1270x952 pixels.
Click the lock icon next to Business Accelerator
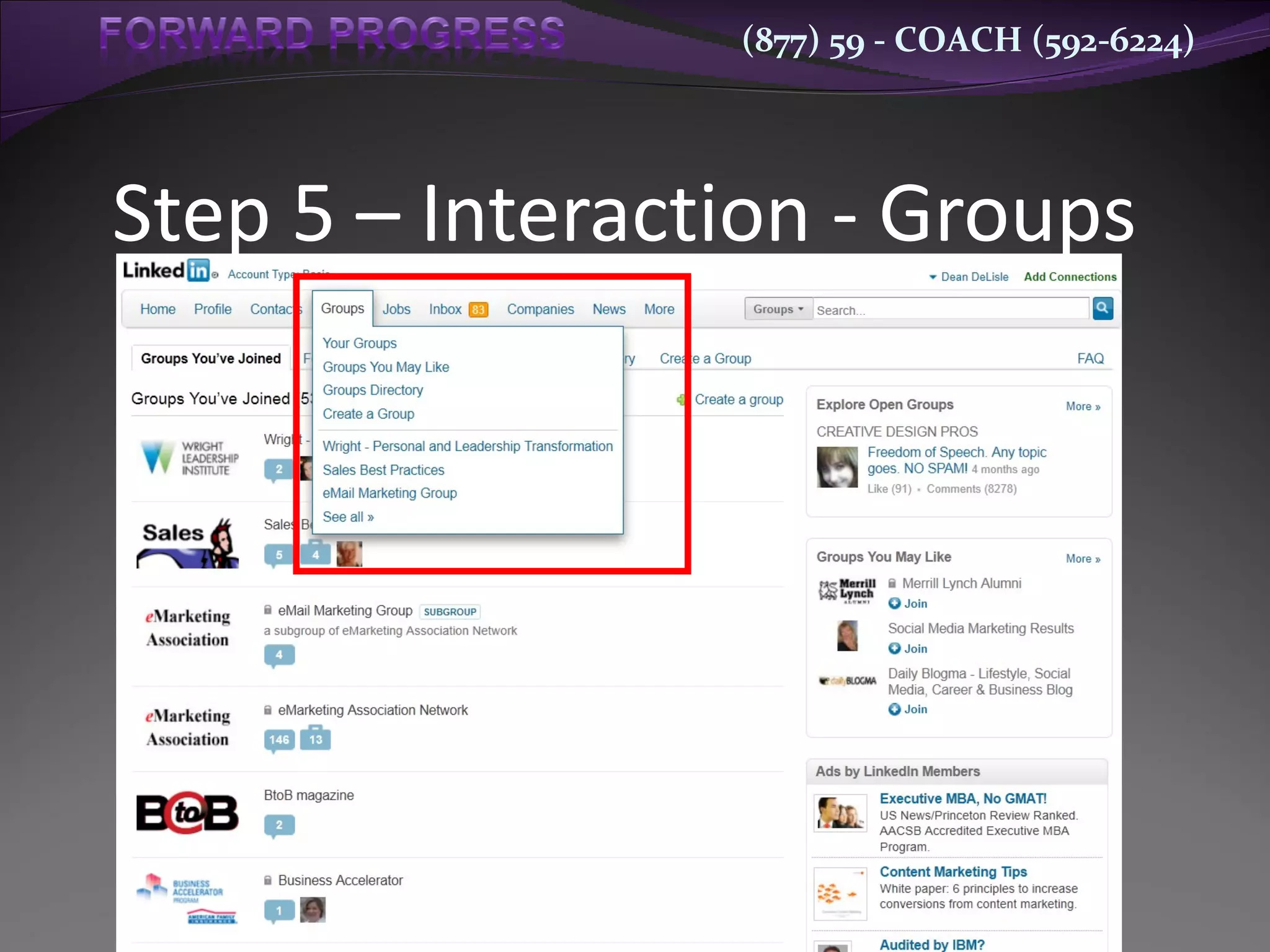(268, 881)
